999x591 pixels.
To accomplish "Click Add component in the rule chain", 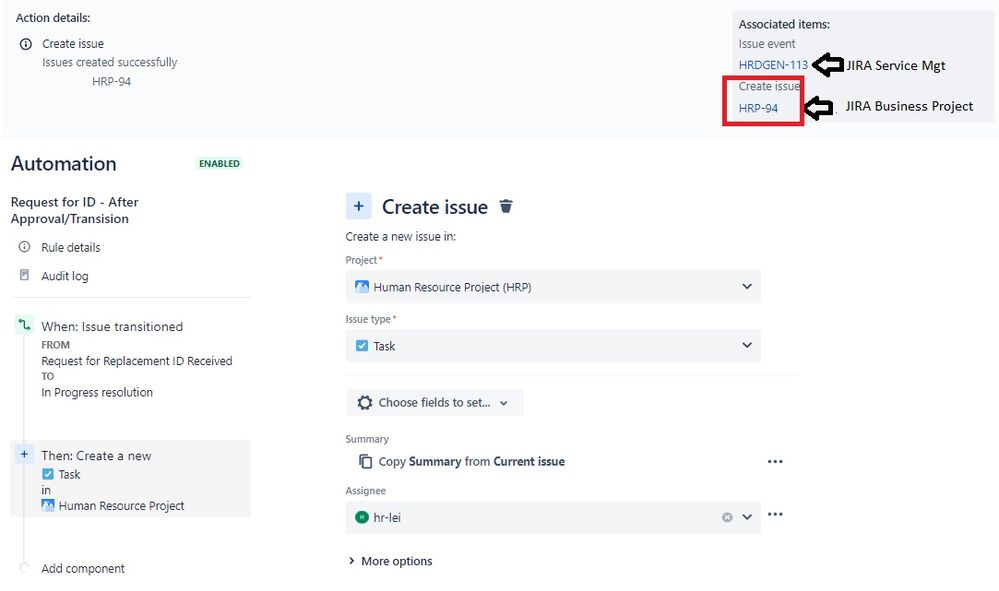I will (x=83, y=568).
